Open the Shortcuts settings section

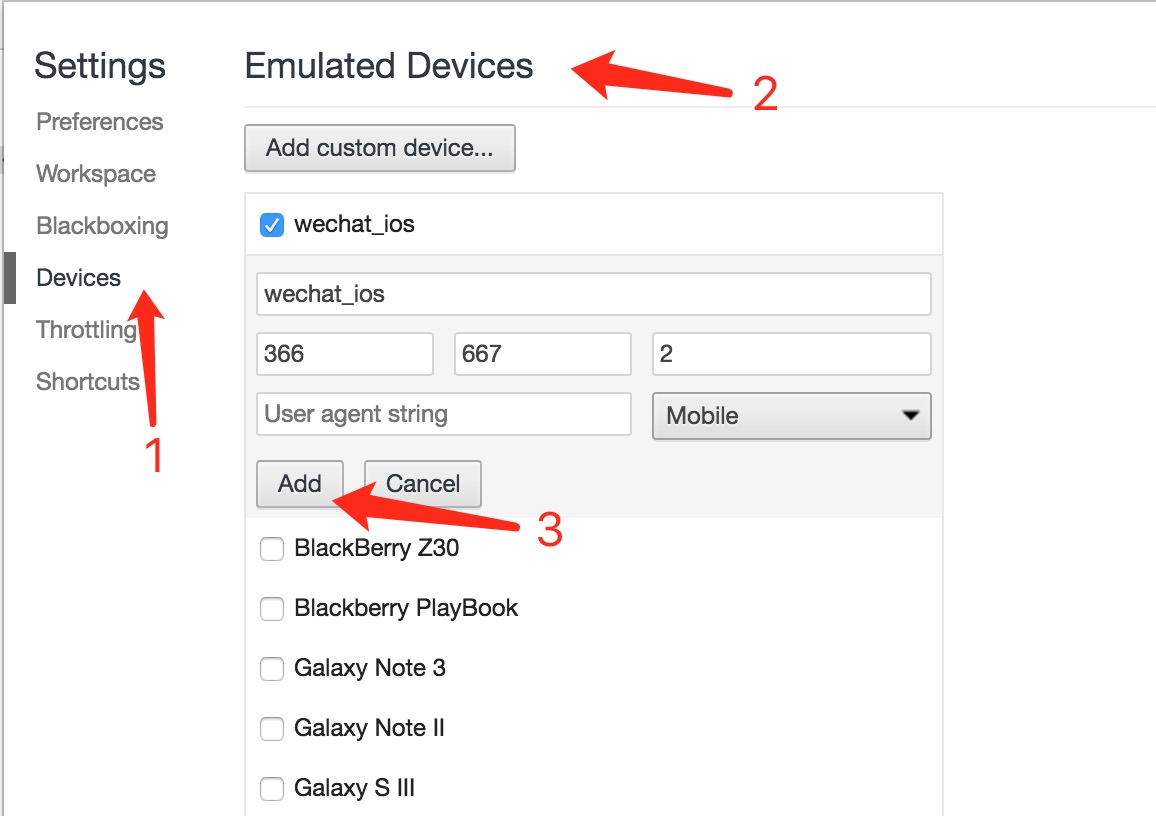[x=87, y=382]
